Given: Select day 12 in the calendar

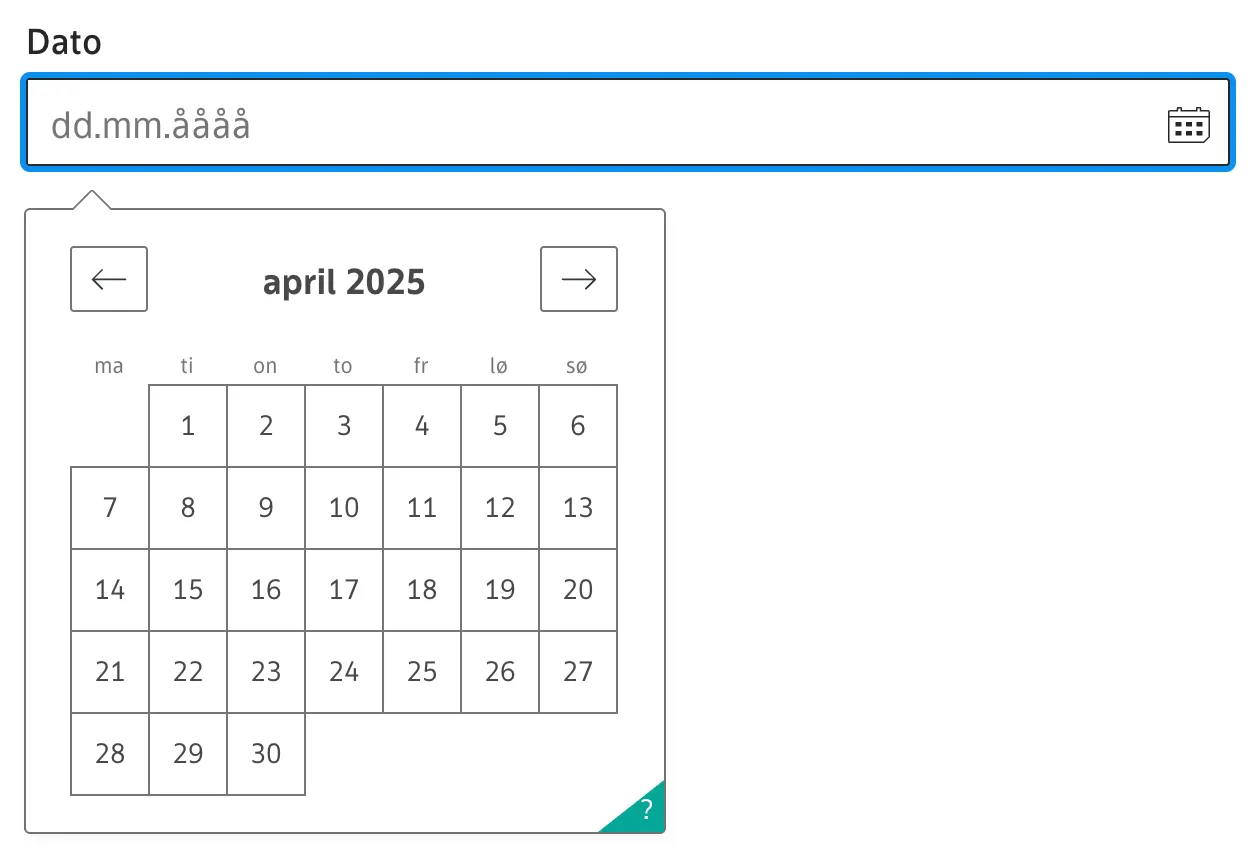Looking at the screenshot, I should click(x=500, y=508).
